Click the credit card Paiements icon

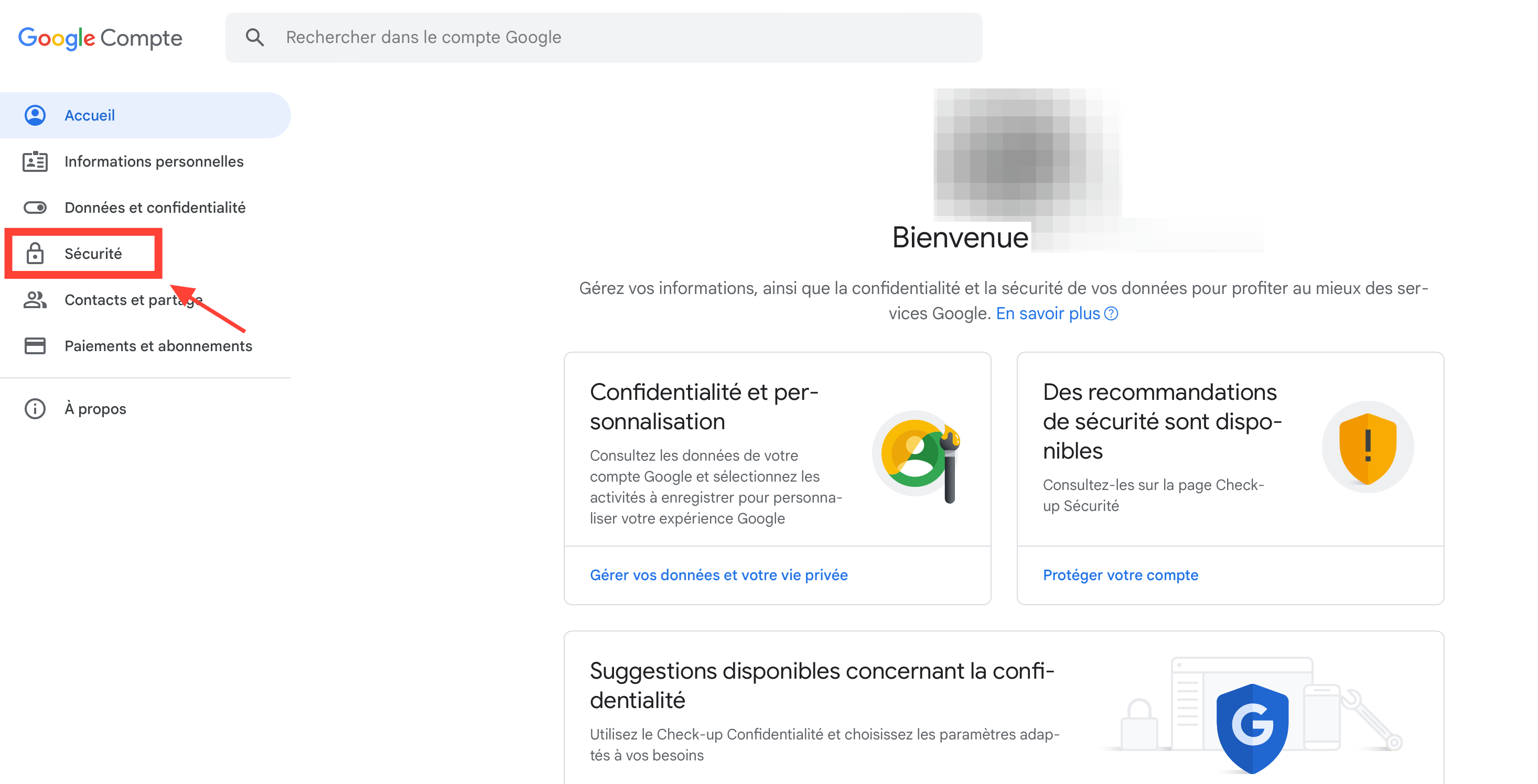pos(35,346)
